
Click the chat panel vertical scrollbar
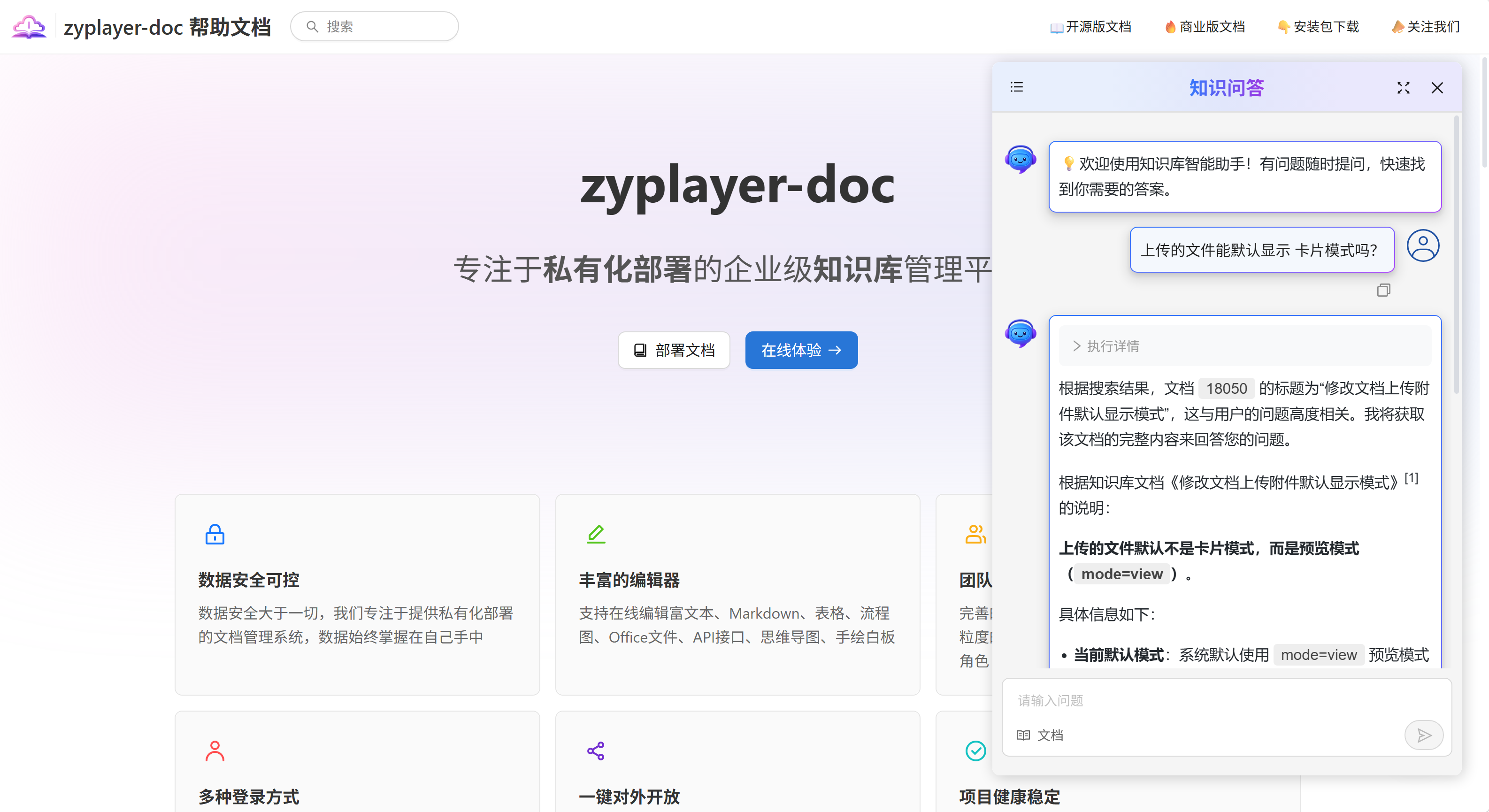tap(1456, 254)
